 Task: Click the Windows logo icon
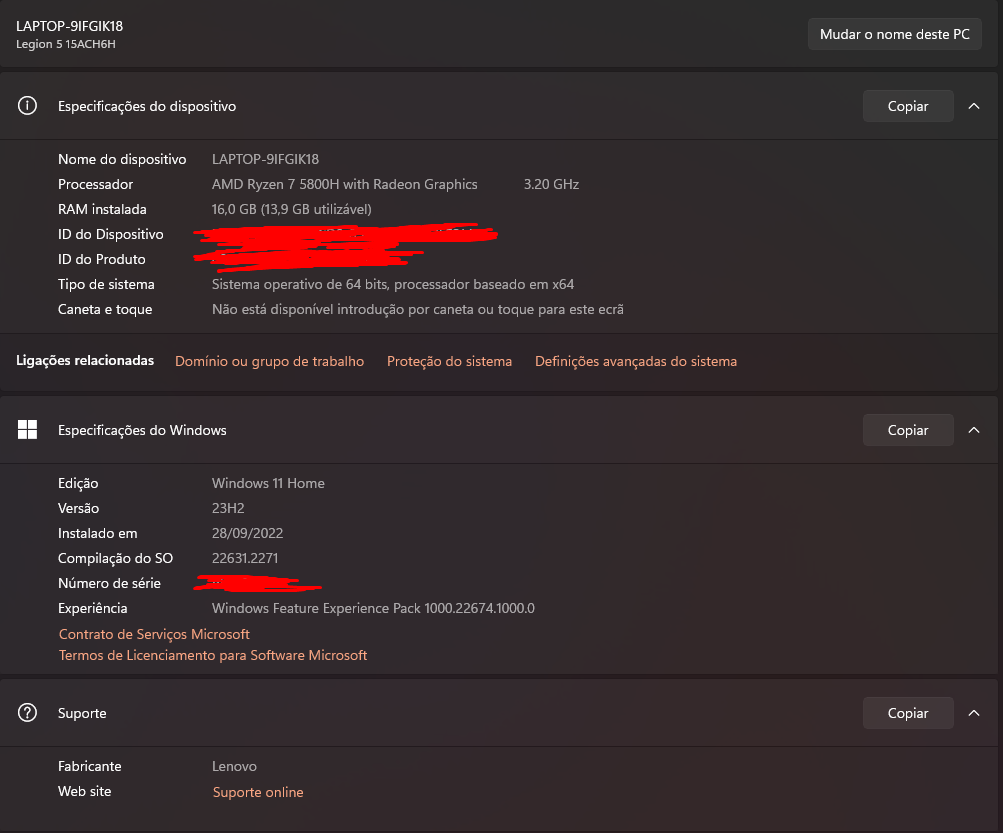coord(27,430)
